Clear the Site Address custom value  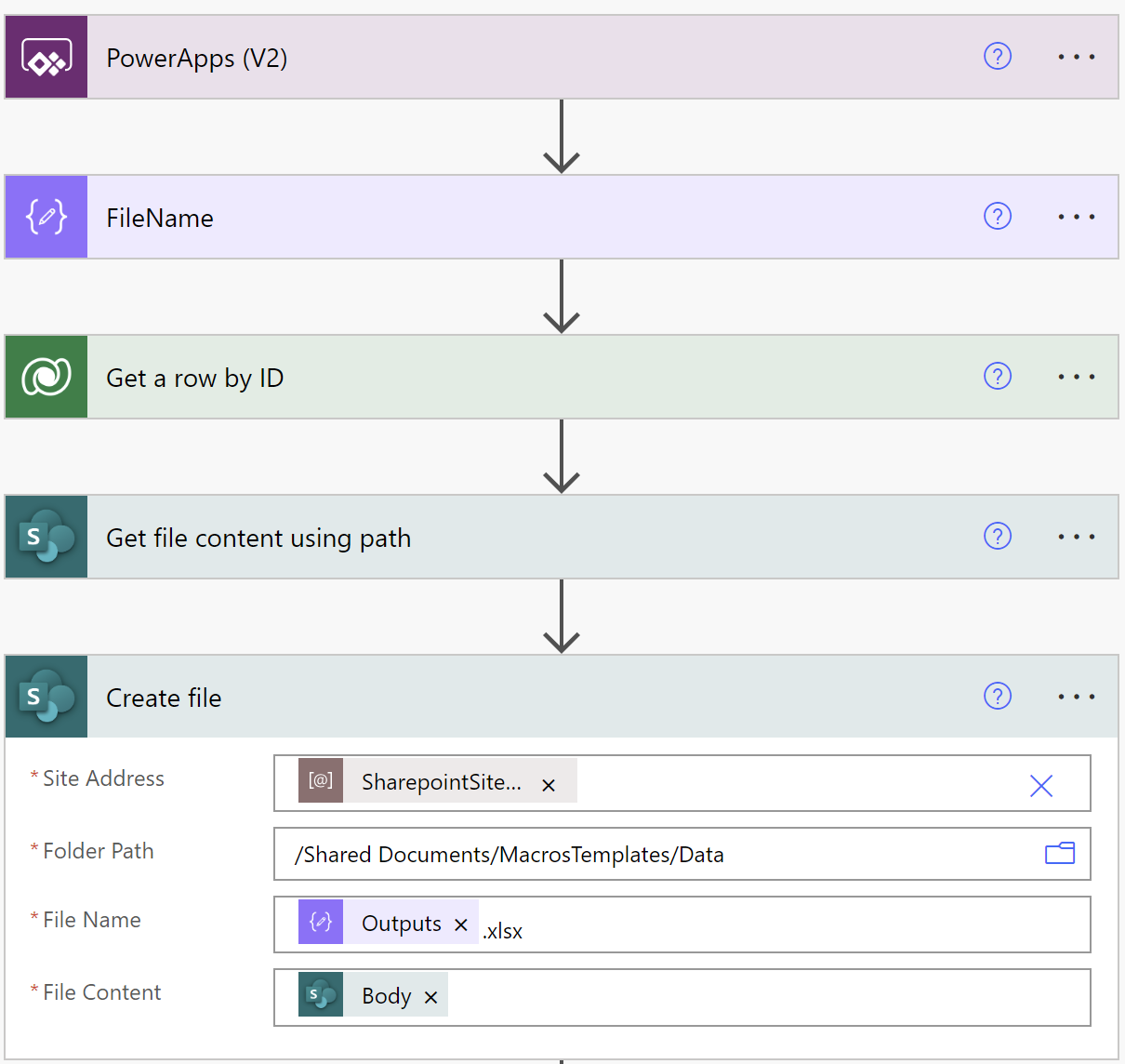pos(1040,786)
